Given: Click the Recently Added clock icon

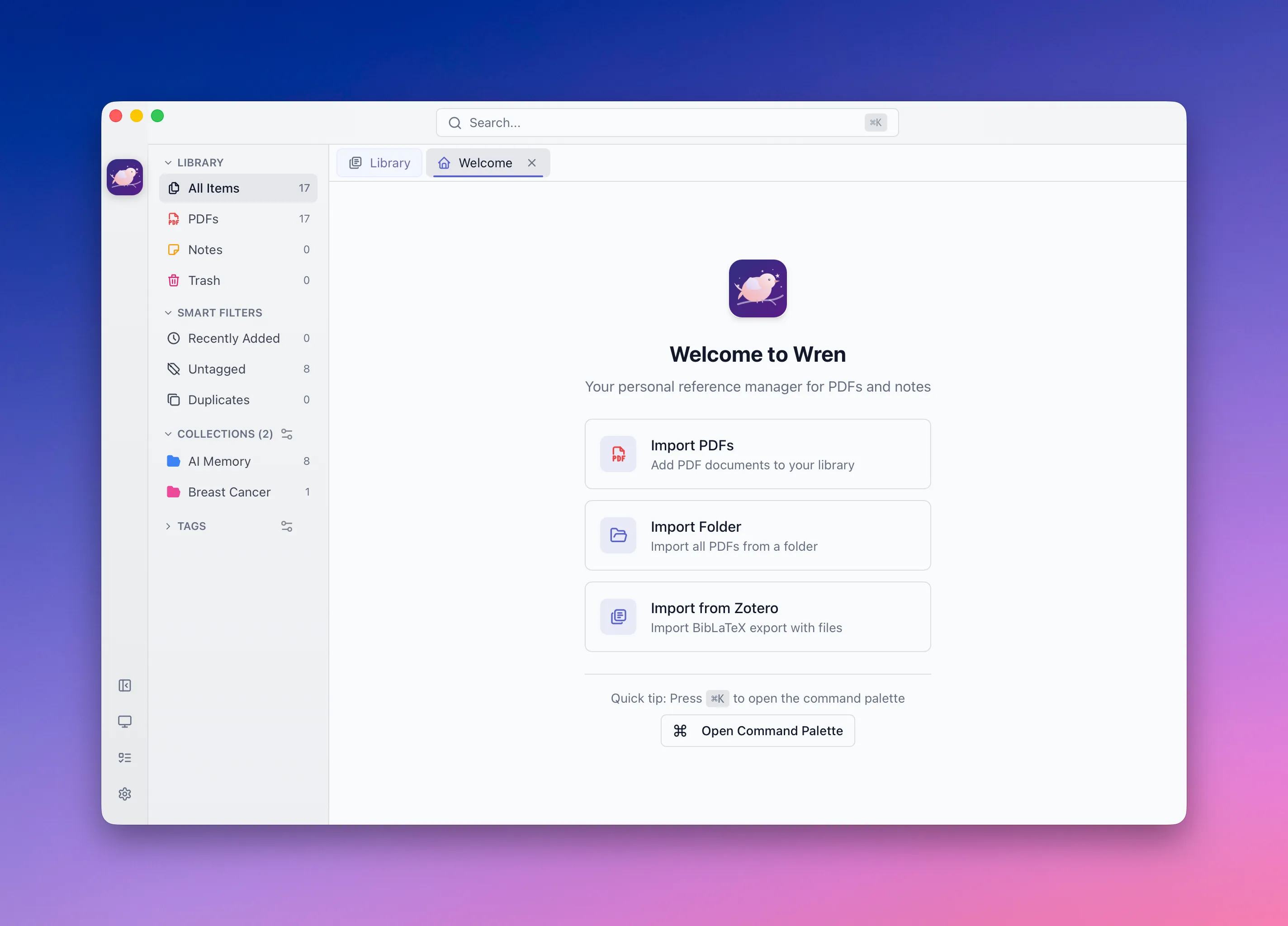Looking at the screenshot, I should click(174, 338).
